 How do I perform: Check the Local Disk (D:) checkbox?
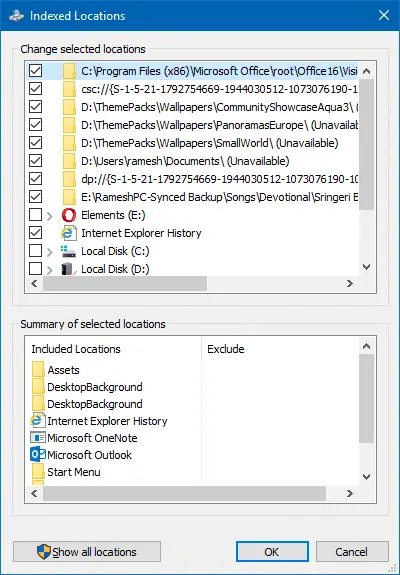[36, 269]
